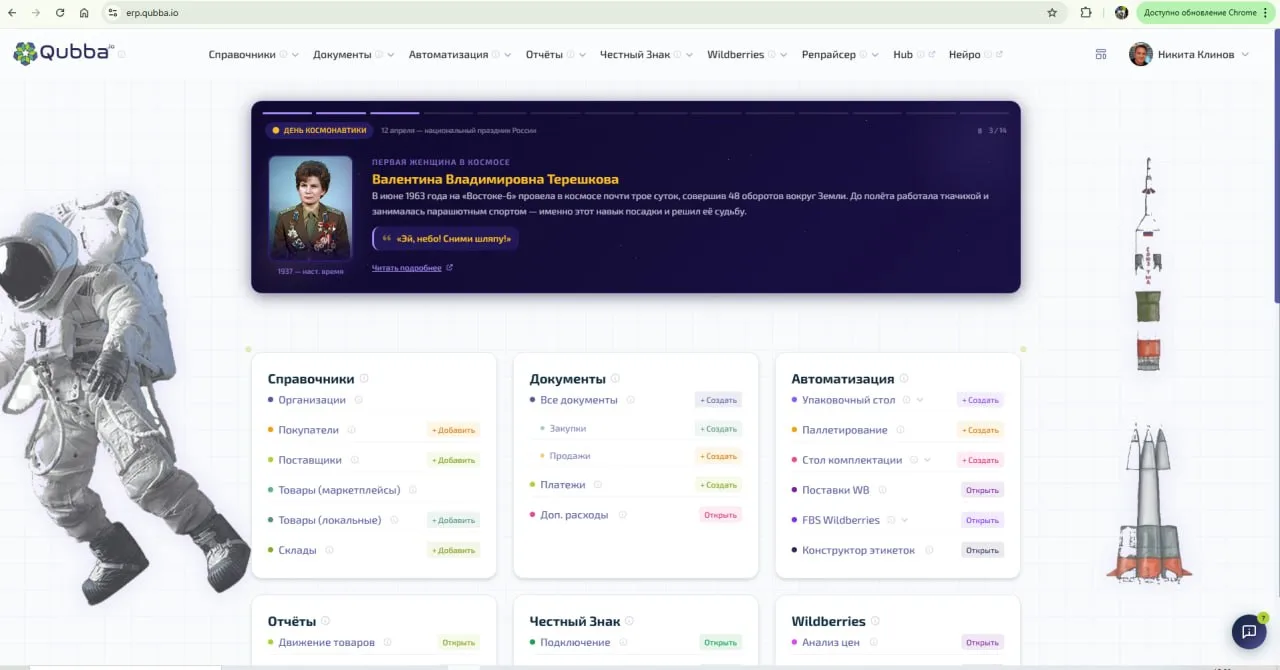Pause the banner slideshow
The height and width of the screenshot is (670, 1280).
tap(980, 131)
